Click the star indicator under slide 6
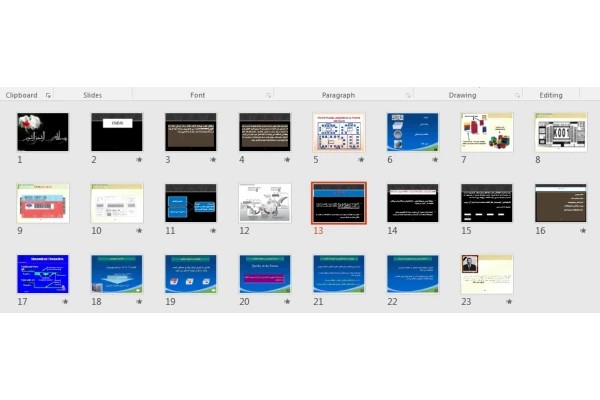 (x=435, y=160)
